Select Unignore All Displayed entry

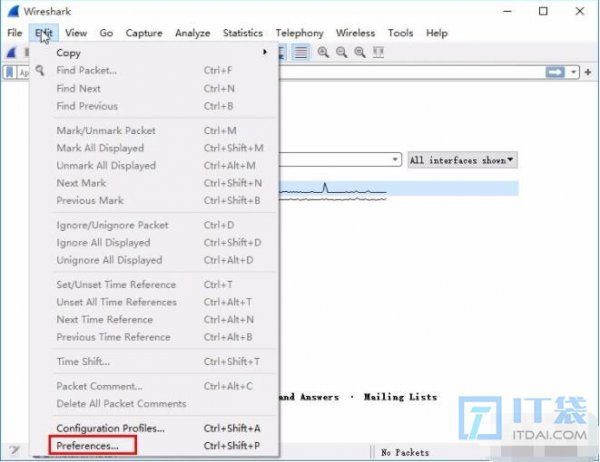click(x=154, y=260)
